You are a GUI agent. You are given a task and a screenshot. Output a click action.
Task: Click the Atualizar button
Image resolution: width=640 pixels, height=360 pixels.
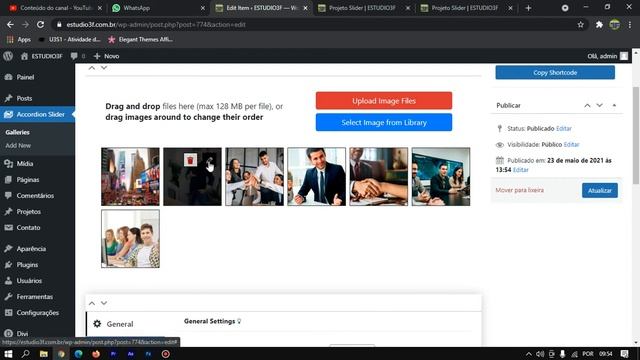pos(600,190)
